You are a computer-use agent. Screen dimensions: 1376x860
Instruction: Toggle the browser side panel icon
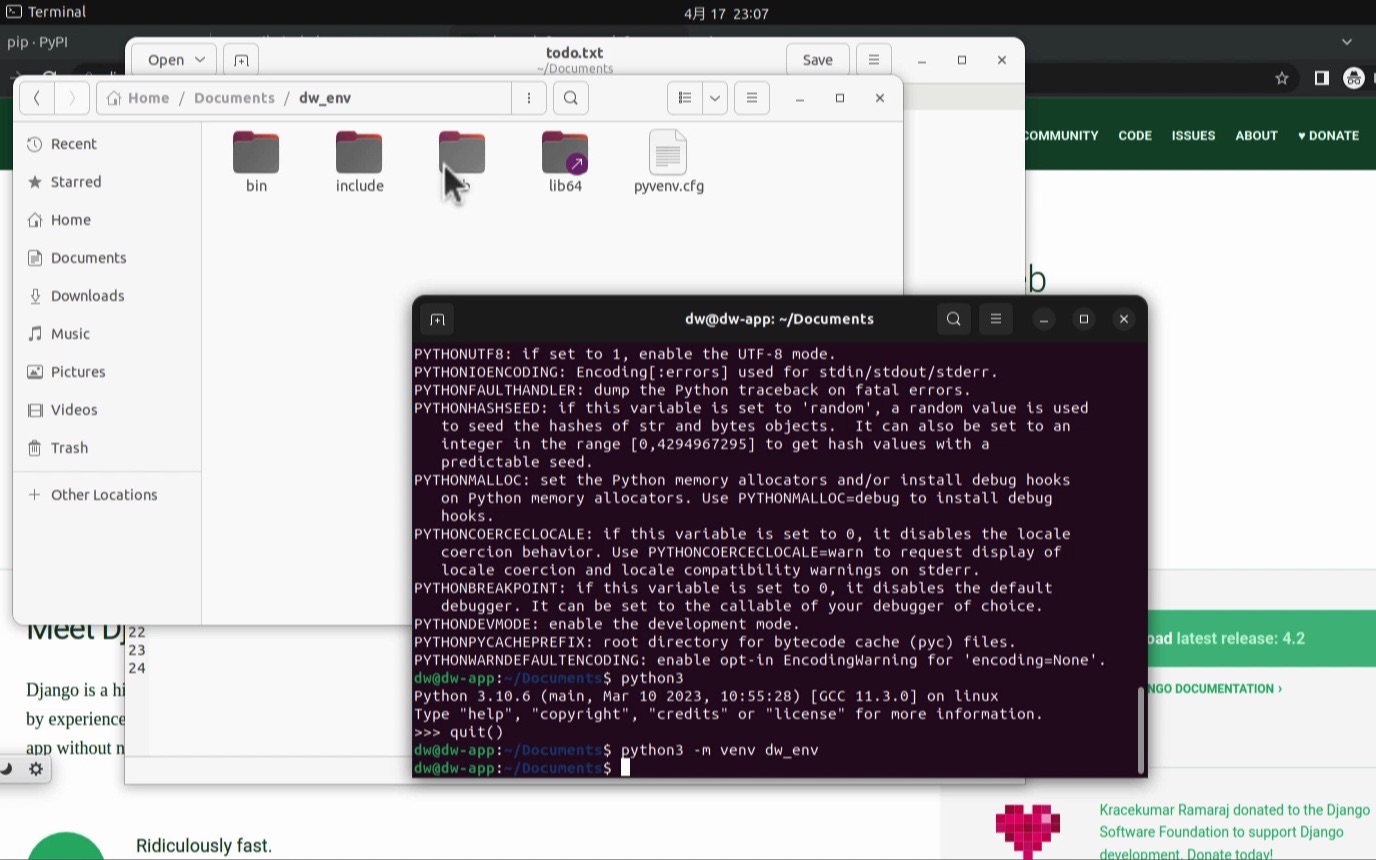[x=1321, y=78]
